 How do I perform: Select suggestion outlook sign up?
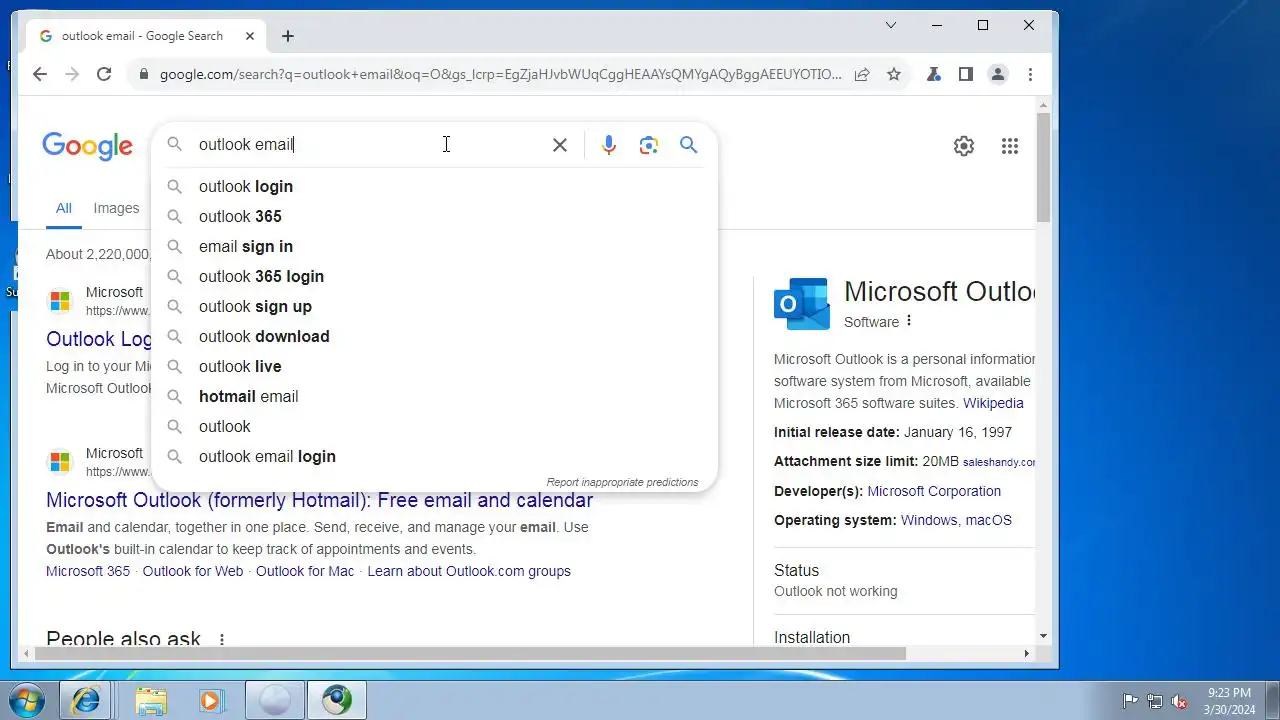(434, 306)
